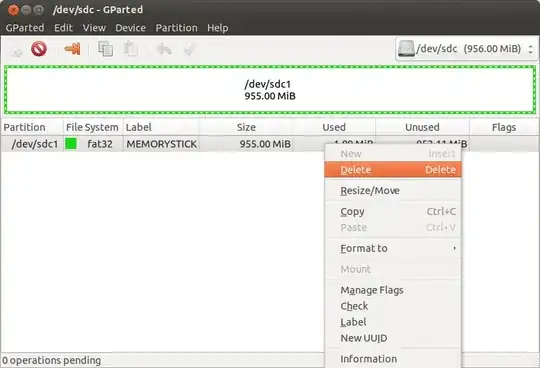Open the Device menu
Image resolution: width=540 pixels, height=368 pixels.
pyautogui.click(x=131, y=28)
